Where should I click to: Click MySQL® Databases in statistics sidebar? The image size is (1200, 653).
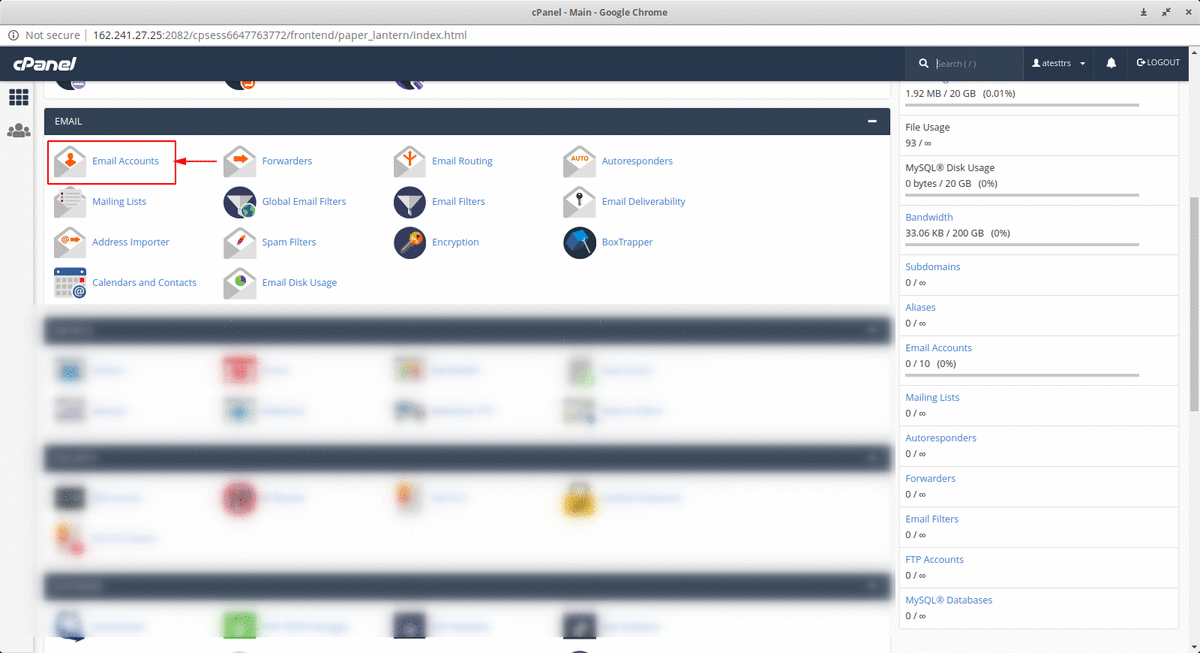(949, 600)
